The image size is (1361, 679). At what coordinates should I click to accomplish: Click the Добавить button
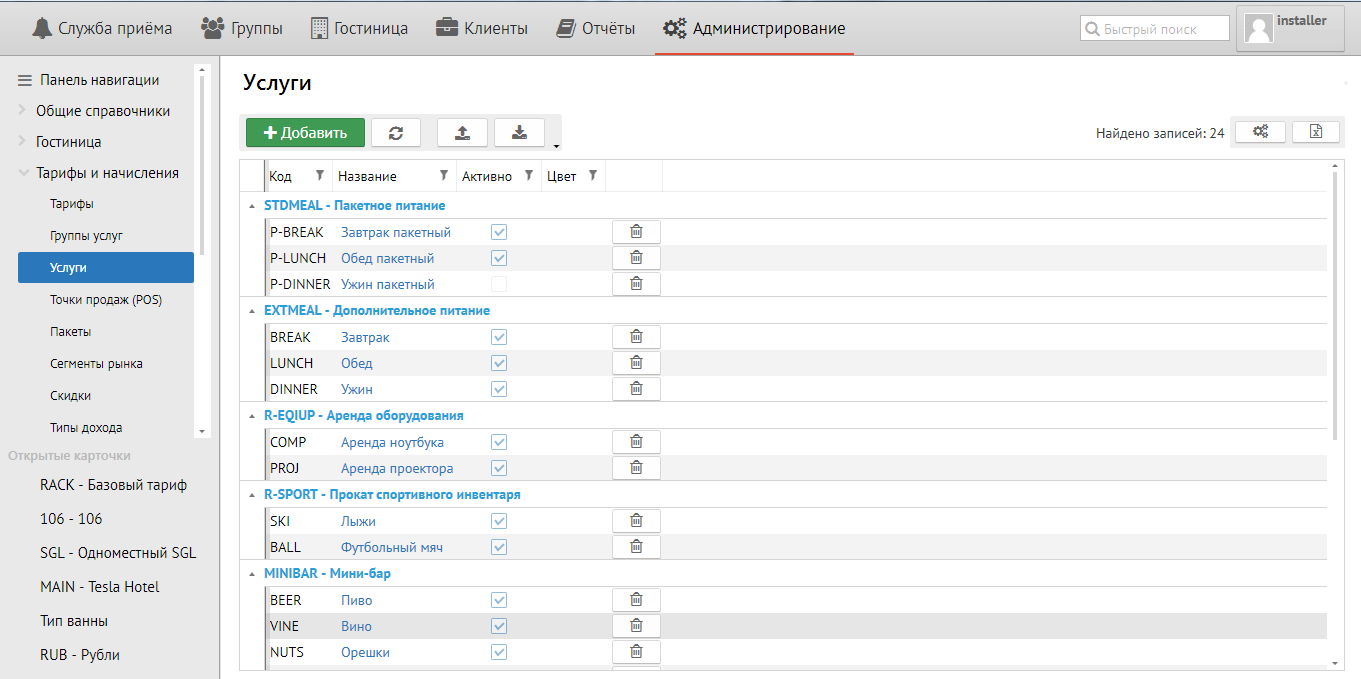[305, 133]
